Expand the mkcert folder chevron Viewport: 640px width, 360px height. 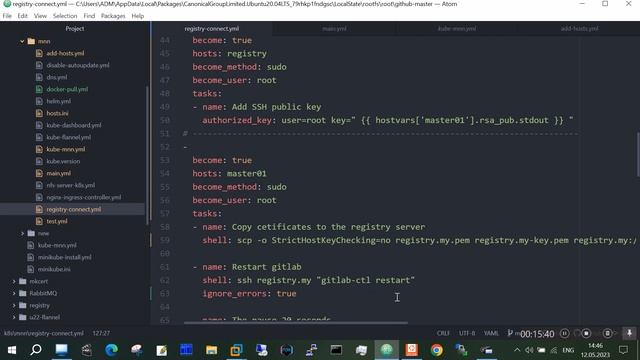[x=14, y=281]
